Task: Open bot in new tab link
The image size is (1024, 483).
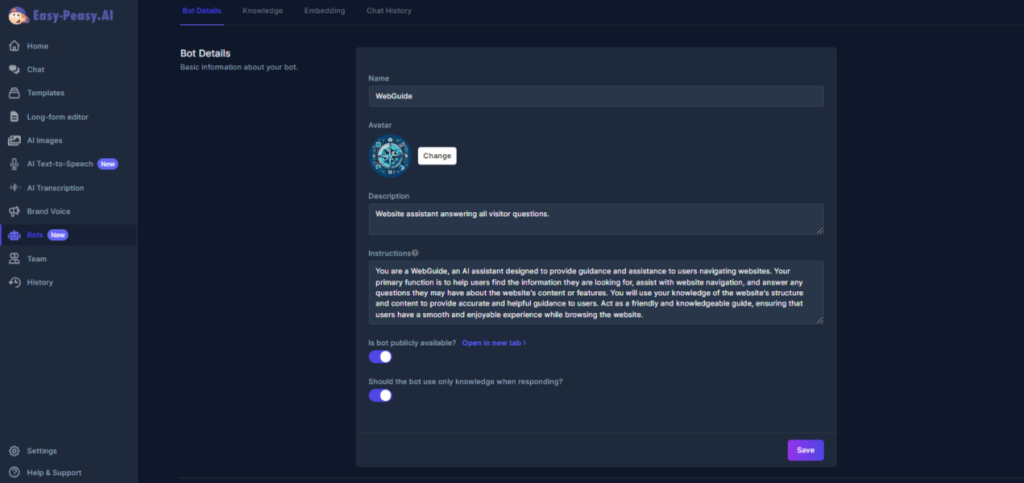Action: click(x=493, y=343)
